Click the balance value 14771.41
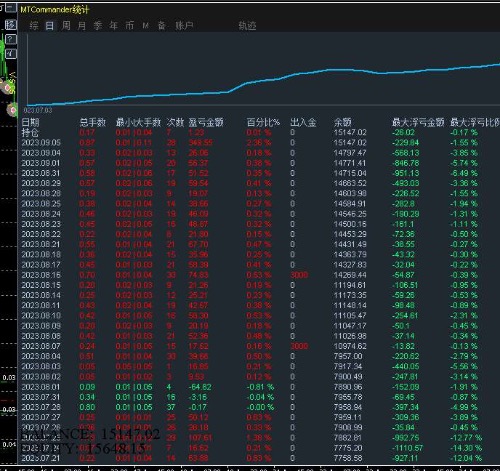The width and height of the screenshot is (500, 471). (x=350, y=163)
